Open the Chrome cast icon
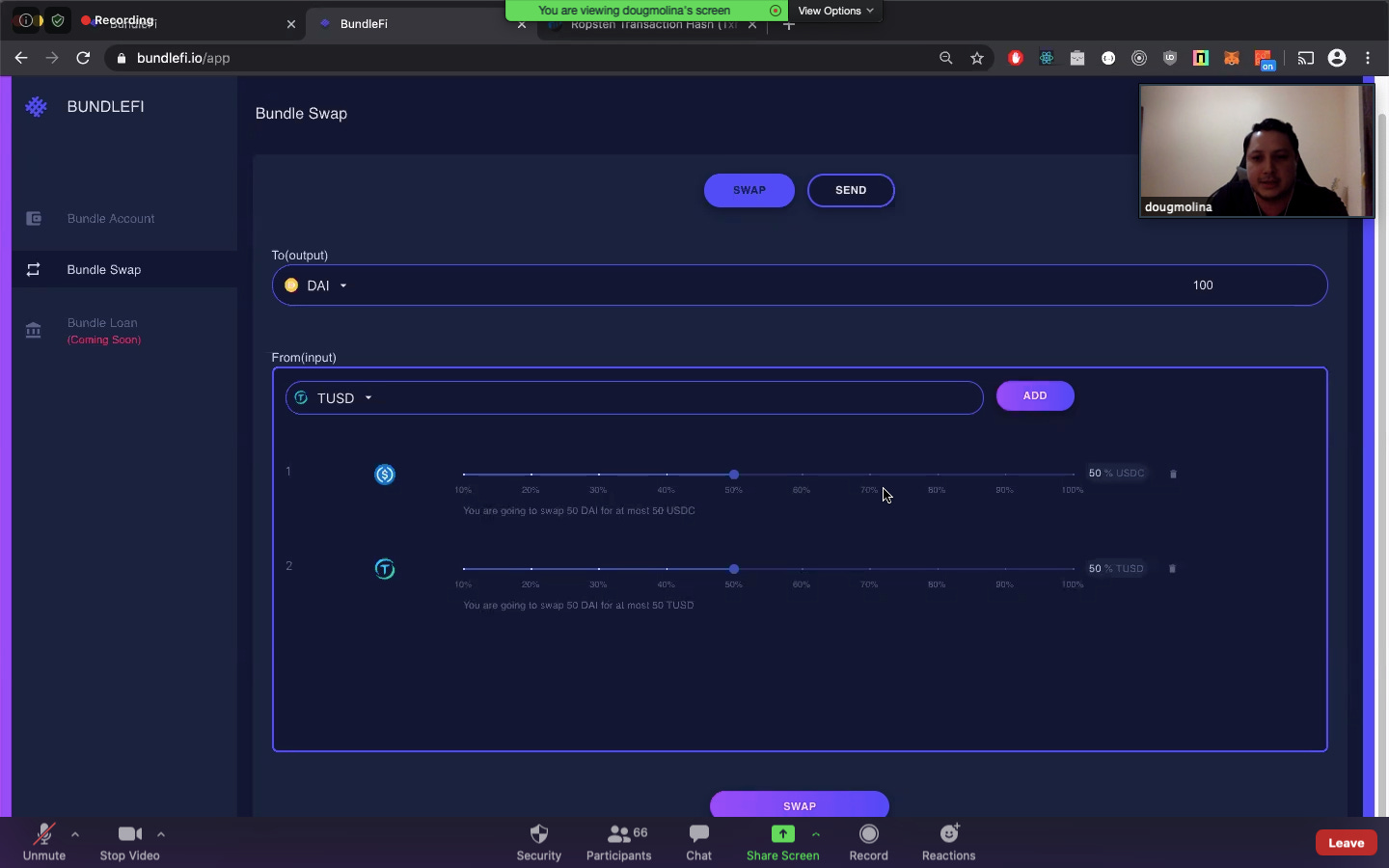The image size is (1389, 868). point(1305,58)
